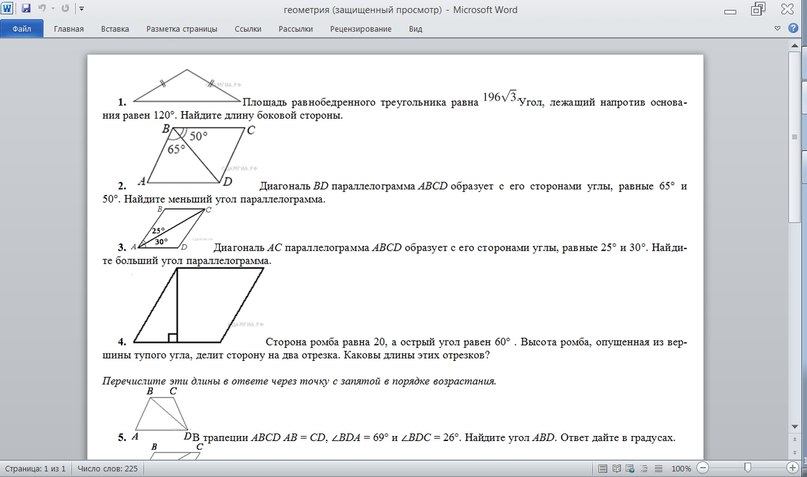Click the vertical scrollbar down arrow
The width and height of the screenshot is (807, 477).
click(795, 426)
